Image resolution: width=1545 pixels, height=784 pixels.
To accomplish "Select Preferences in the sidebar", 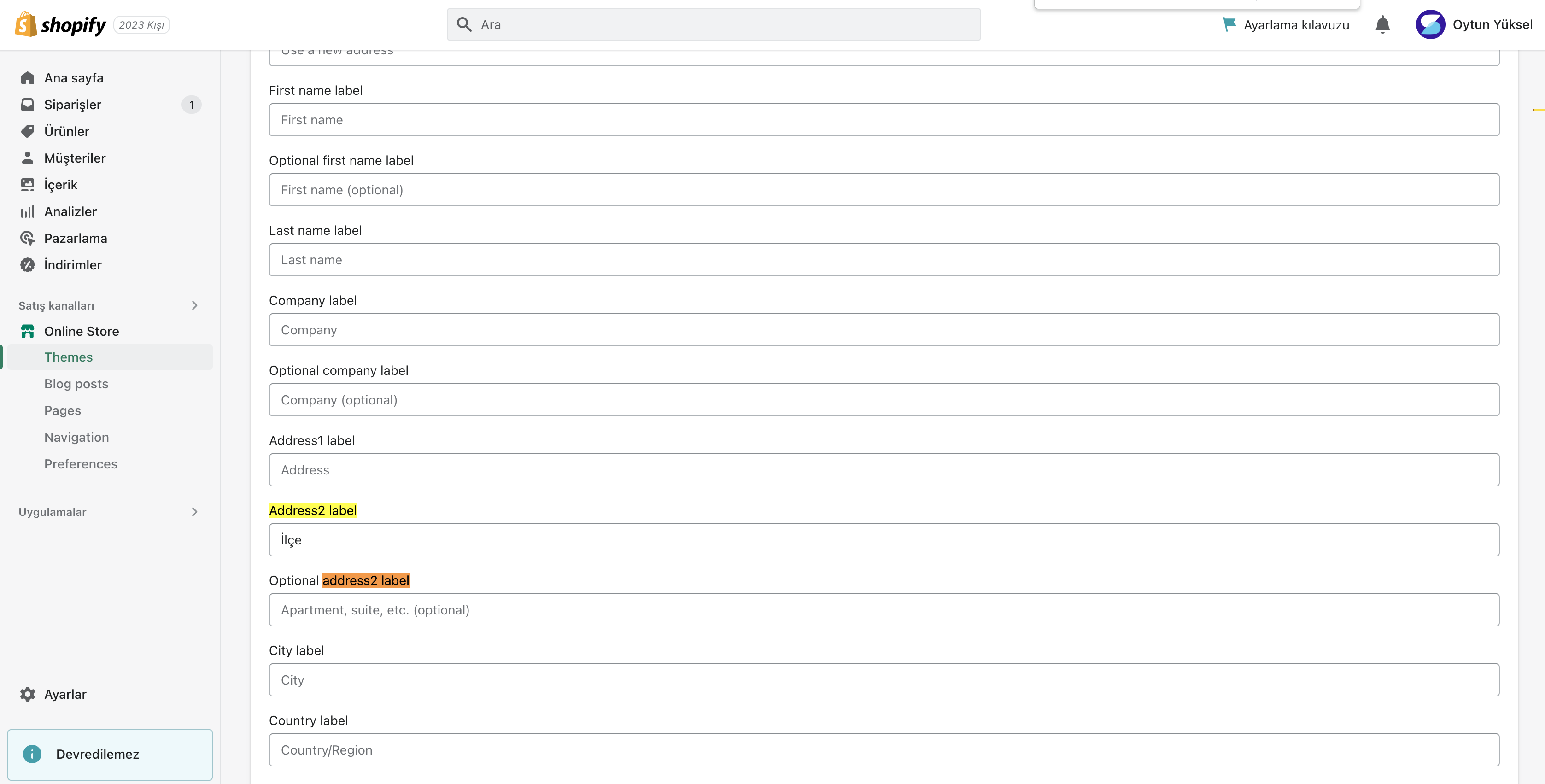I will point(81,464).
